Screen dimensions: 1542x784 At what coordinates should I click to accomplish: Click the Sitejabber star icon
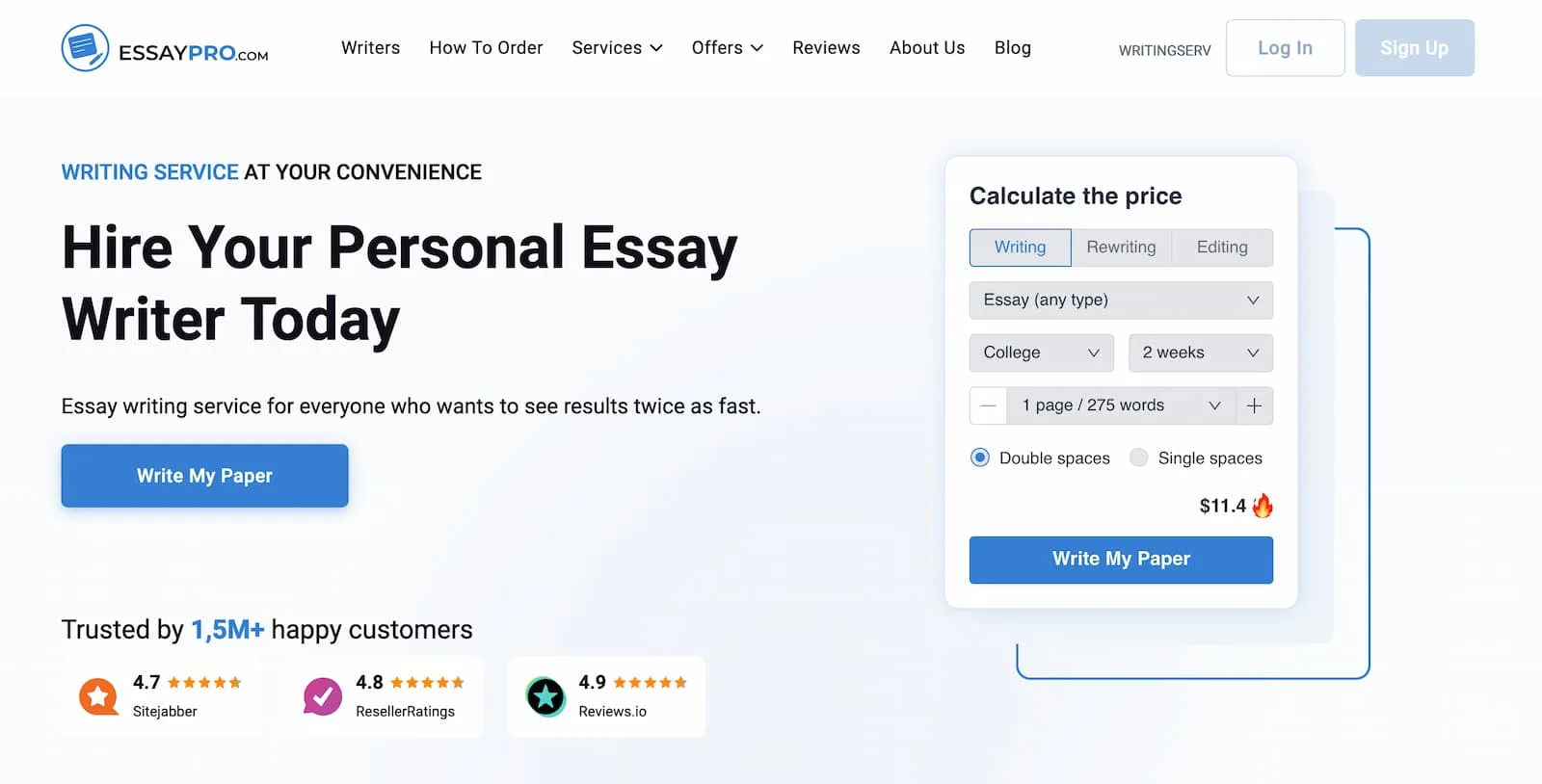pos(98,696)
